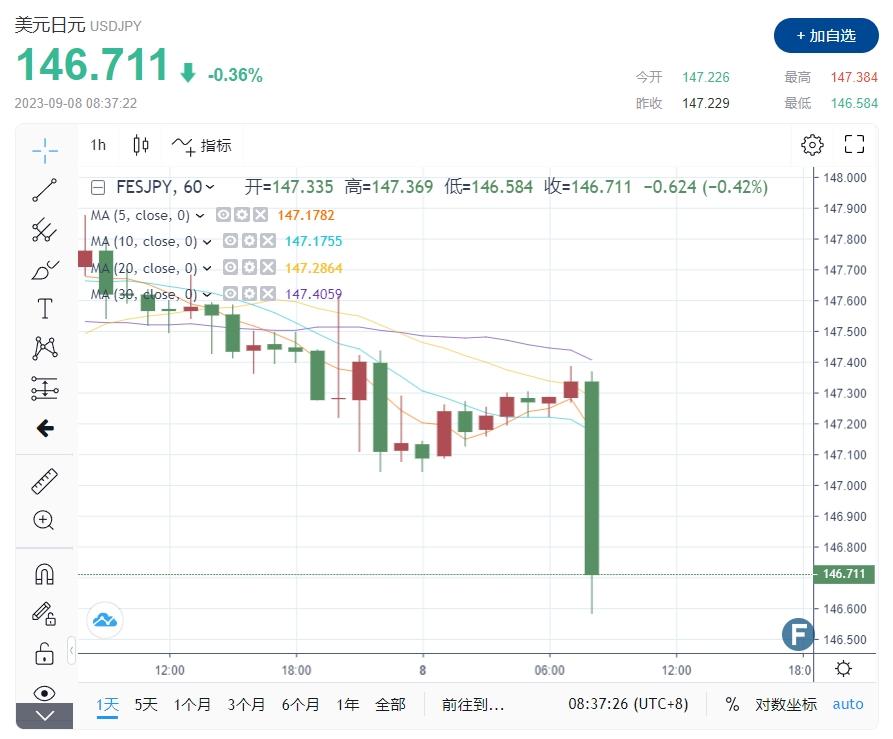Toggle the auto scale option

(848, 704)
